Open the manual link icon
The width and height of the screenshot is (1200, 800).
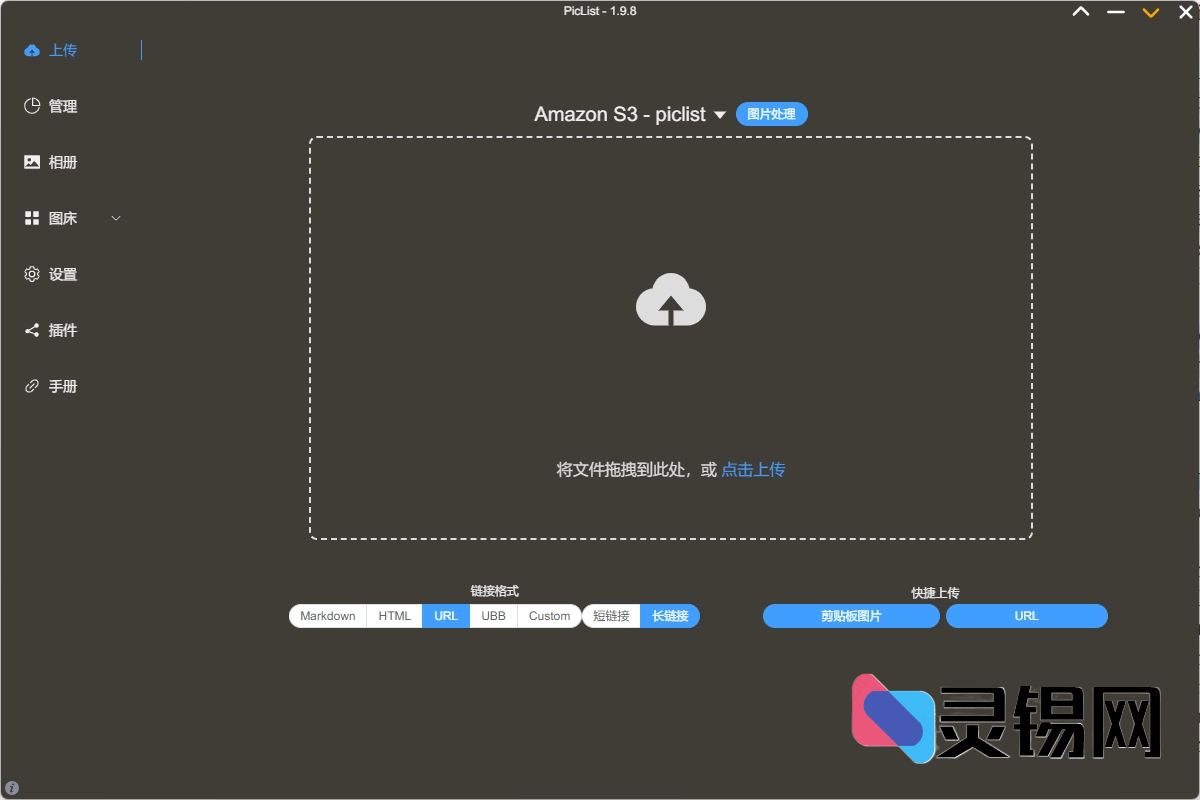[x=32, y=386]
